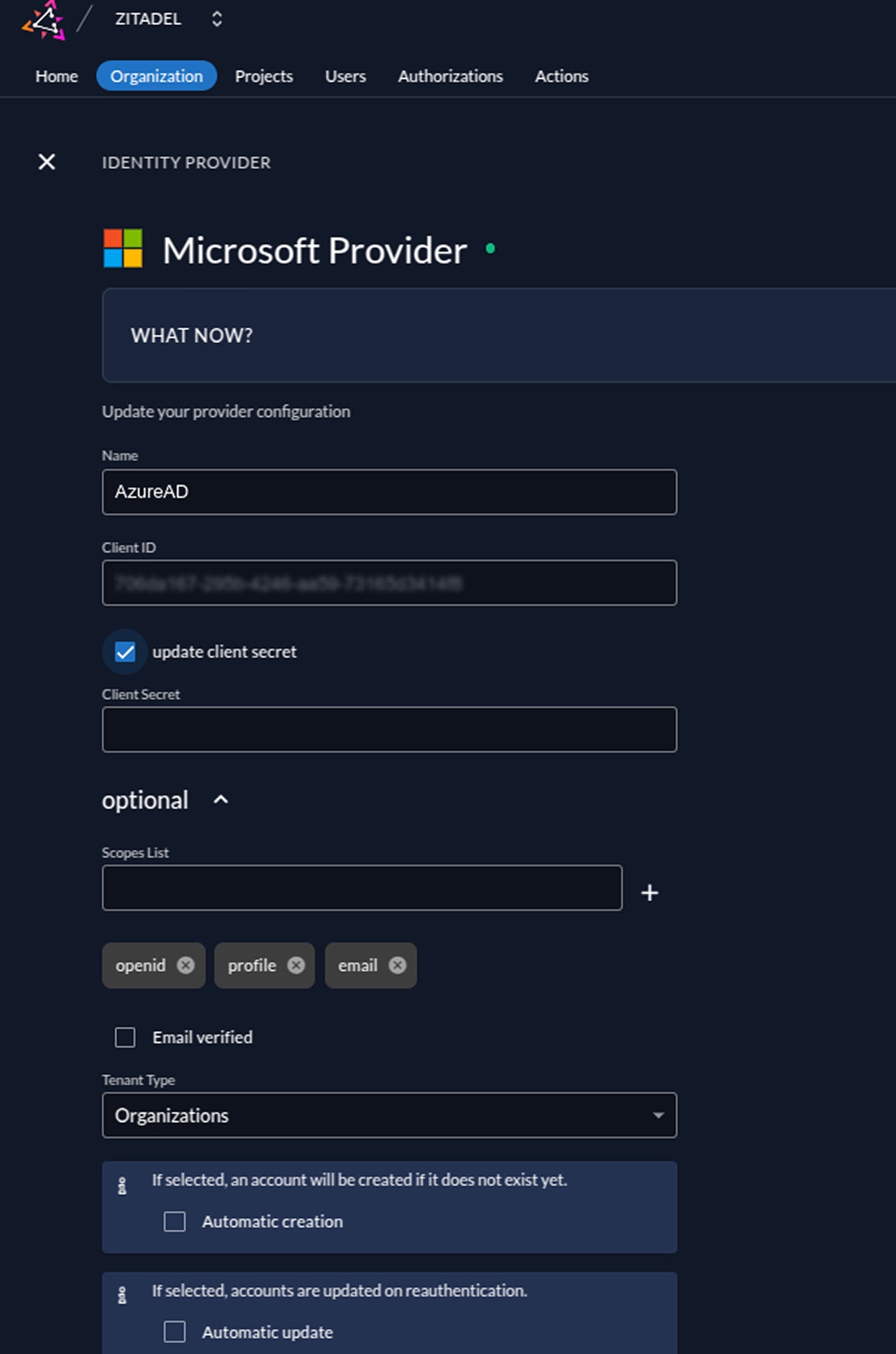Go to the Home tab
Image resolution: width=896 pixels, height=1354 pixels.
[57, 76]
